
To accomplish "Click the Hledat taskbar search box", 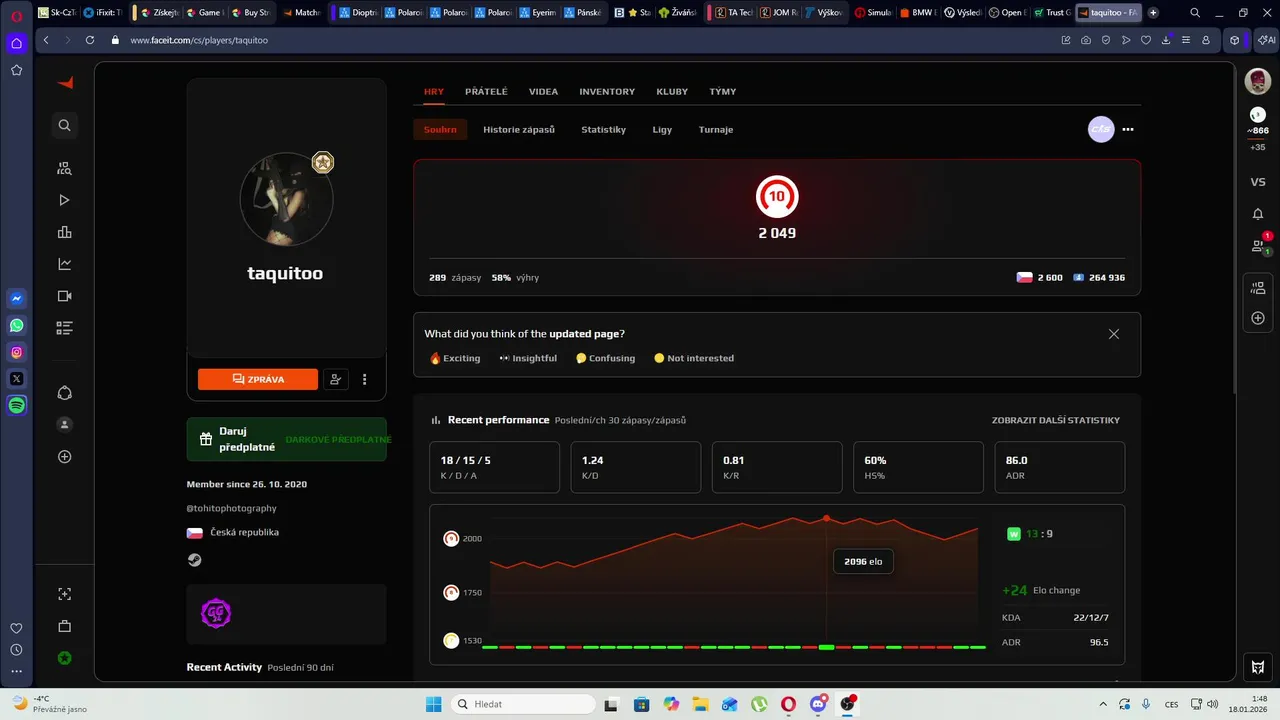I will 525,704.
